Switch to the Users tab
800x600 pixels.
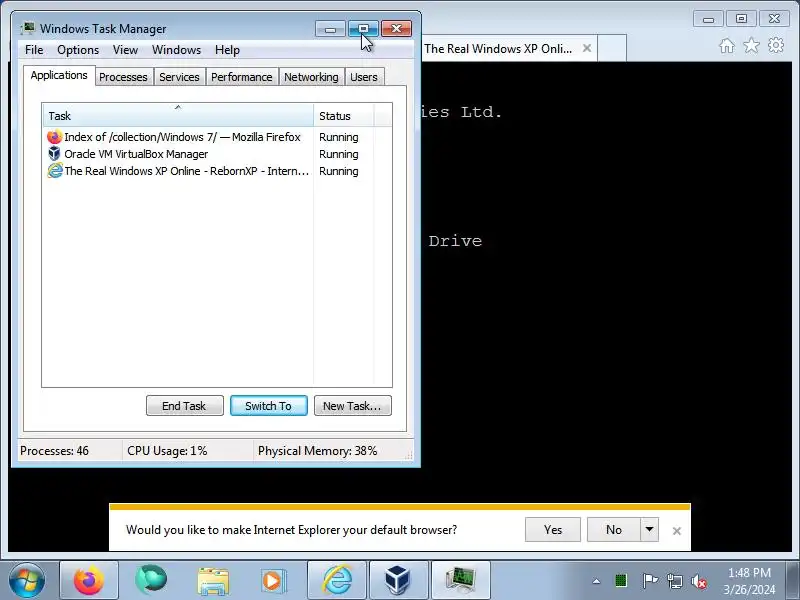pos(364,77)
